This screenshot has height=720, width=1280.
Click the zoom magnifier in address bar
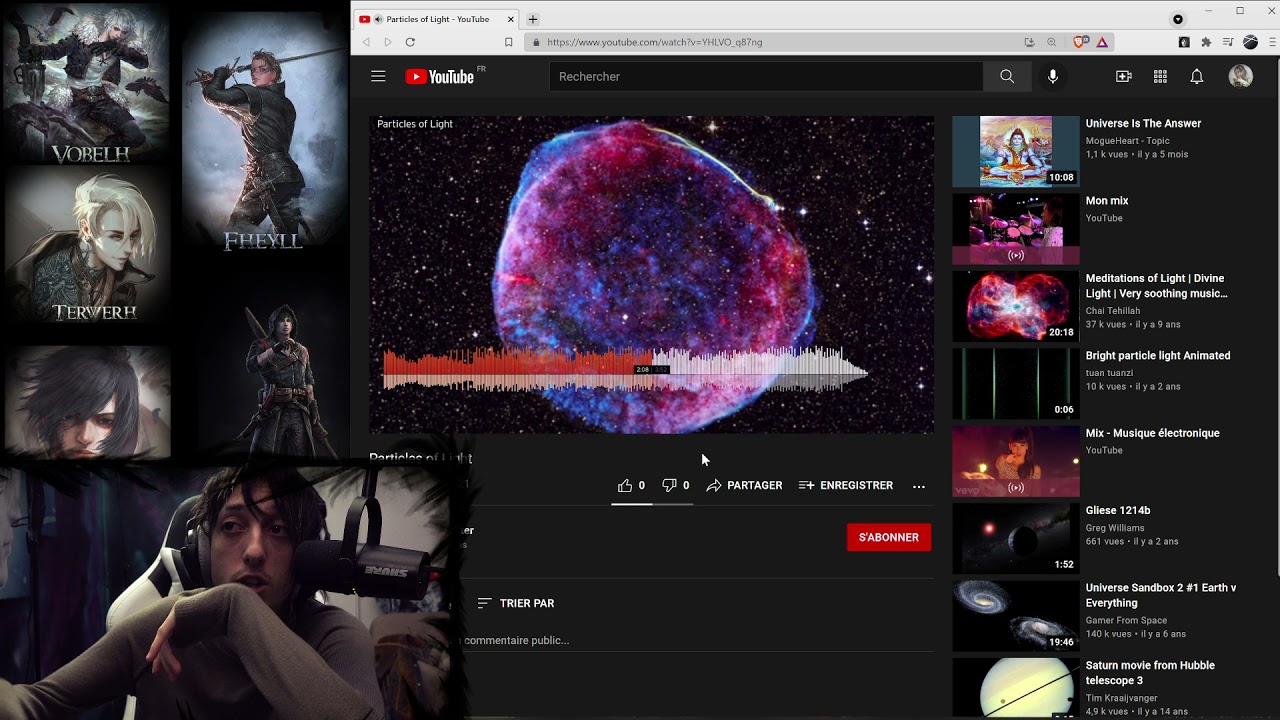click(x=1051, y=42)
